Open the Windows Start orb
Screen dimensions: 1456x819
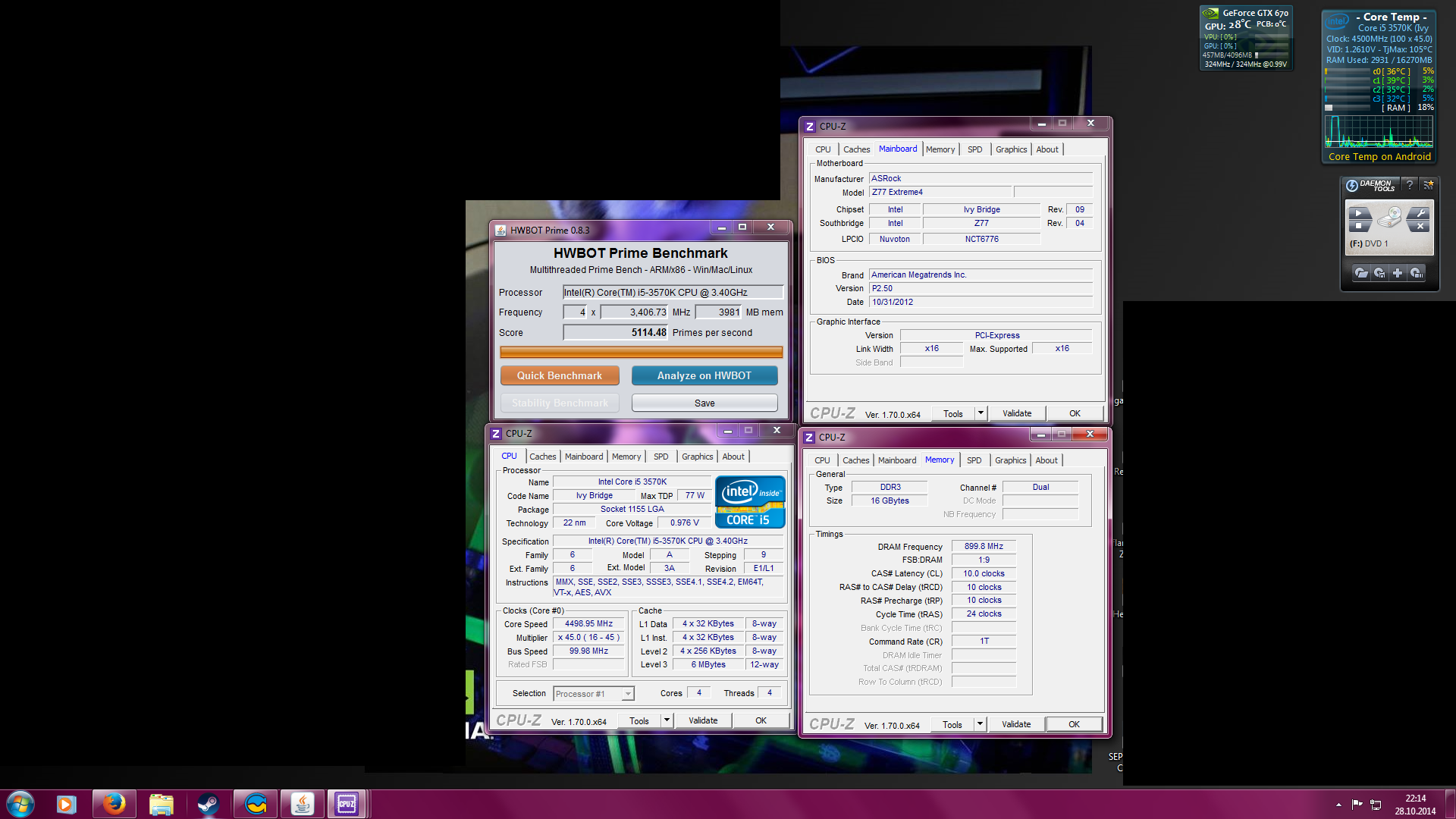(x=20, y=804)
